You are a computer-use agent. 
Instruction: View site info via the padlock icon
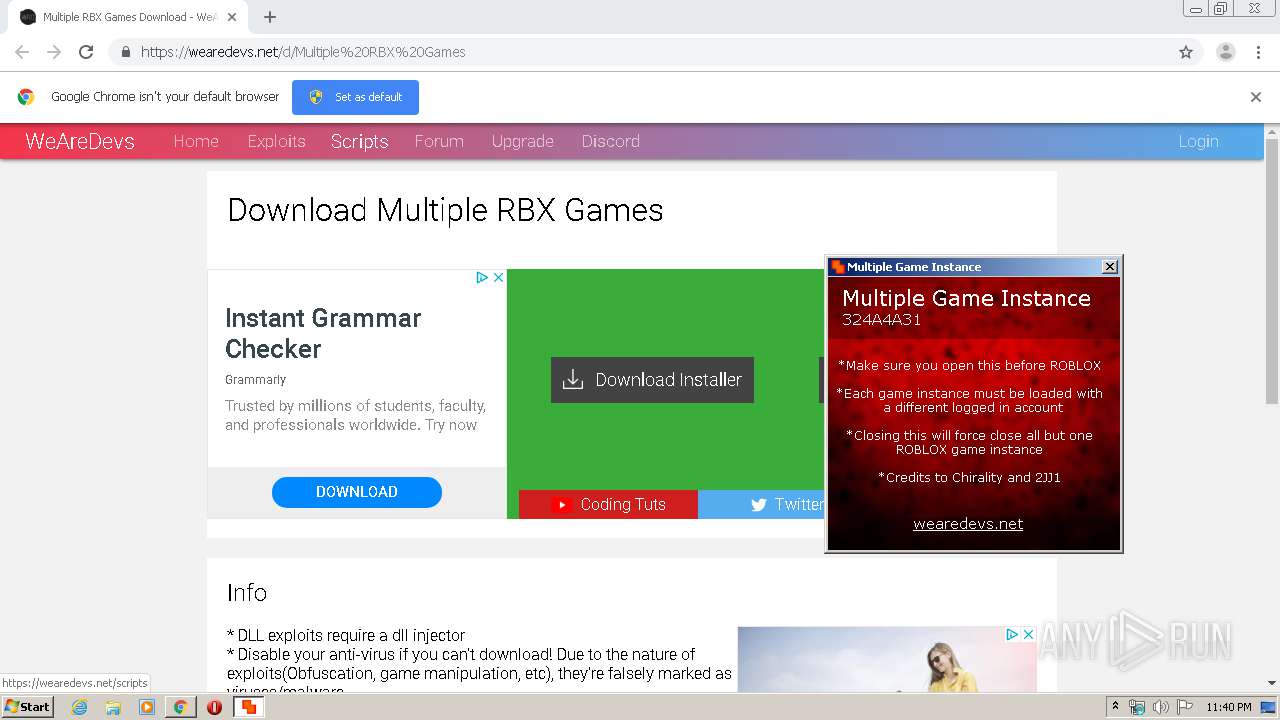point(125,52)
